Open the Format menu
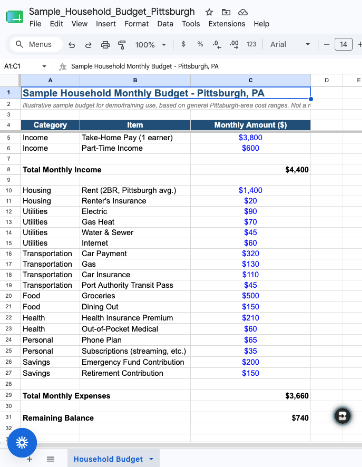The image size is (362, 467). click(136, 24)
